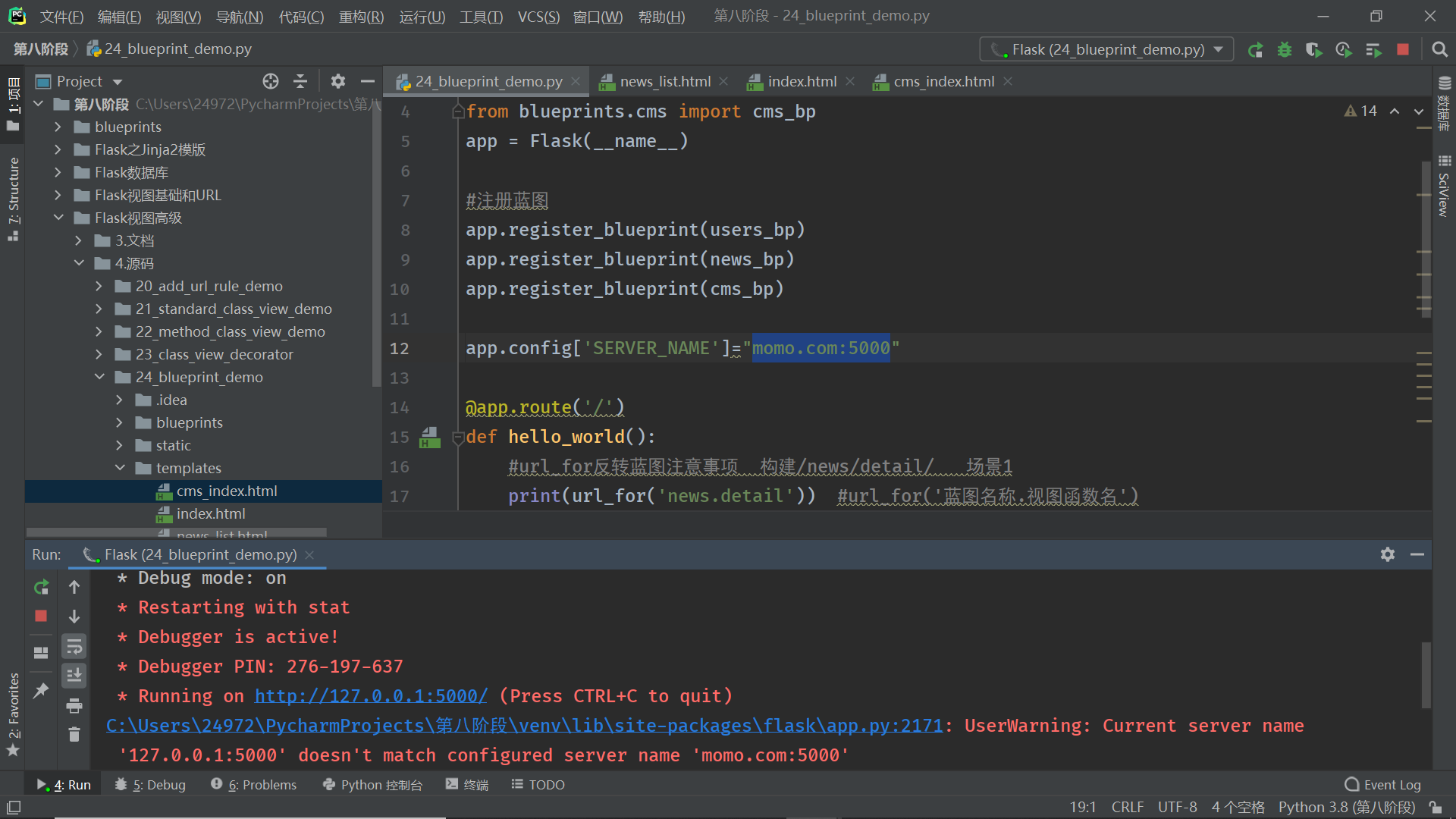Expand the 3.文档 folder
This screenshot has width=1456, height=819.
point(78,241)
